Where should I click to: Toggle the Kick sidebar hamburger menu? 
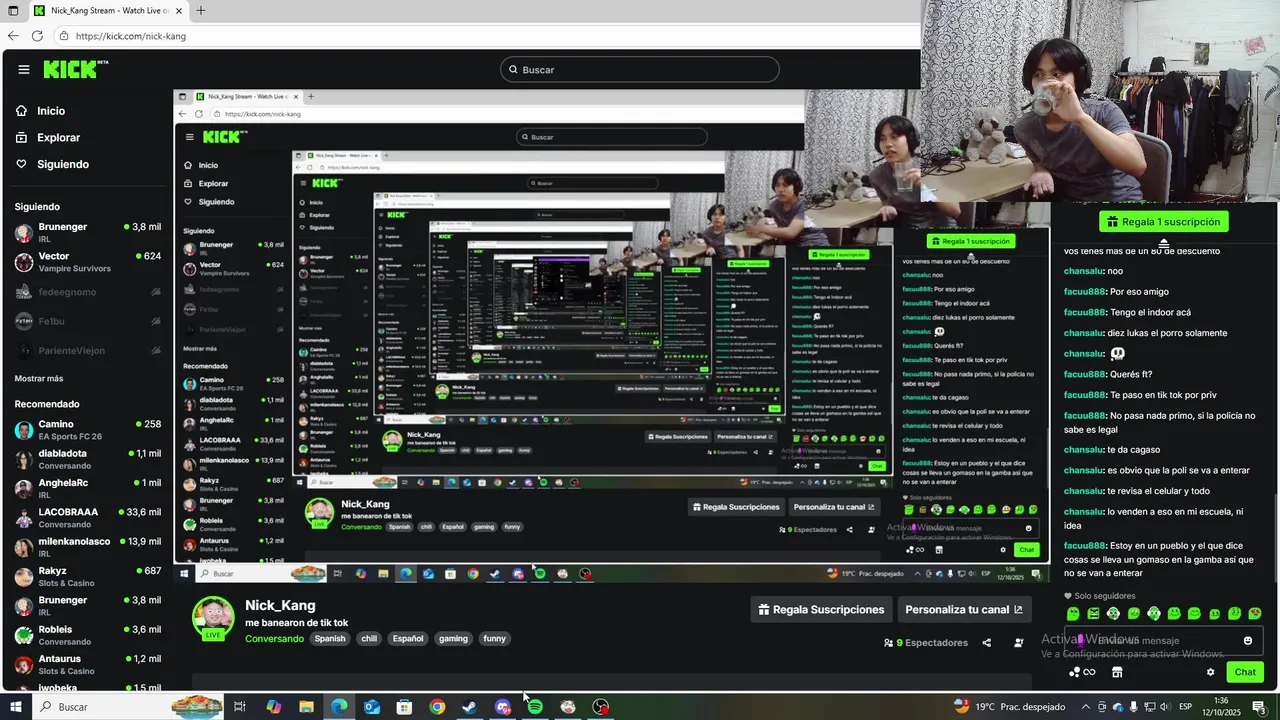[23, 69]
